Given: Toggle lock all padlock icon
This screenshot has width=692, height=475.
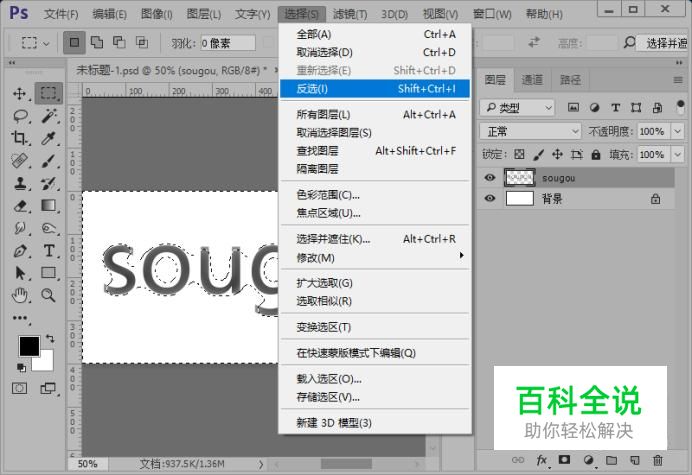Looking at the screenshot, I should (596, 154).
